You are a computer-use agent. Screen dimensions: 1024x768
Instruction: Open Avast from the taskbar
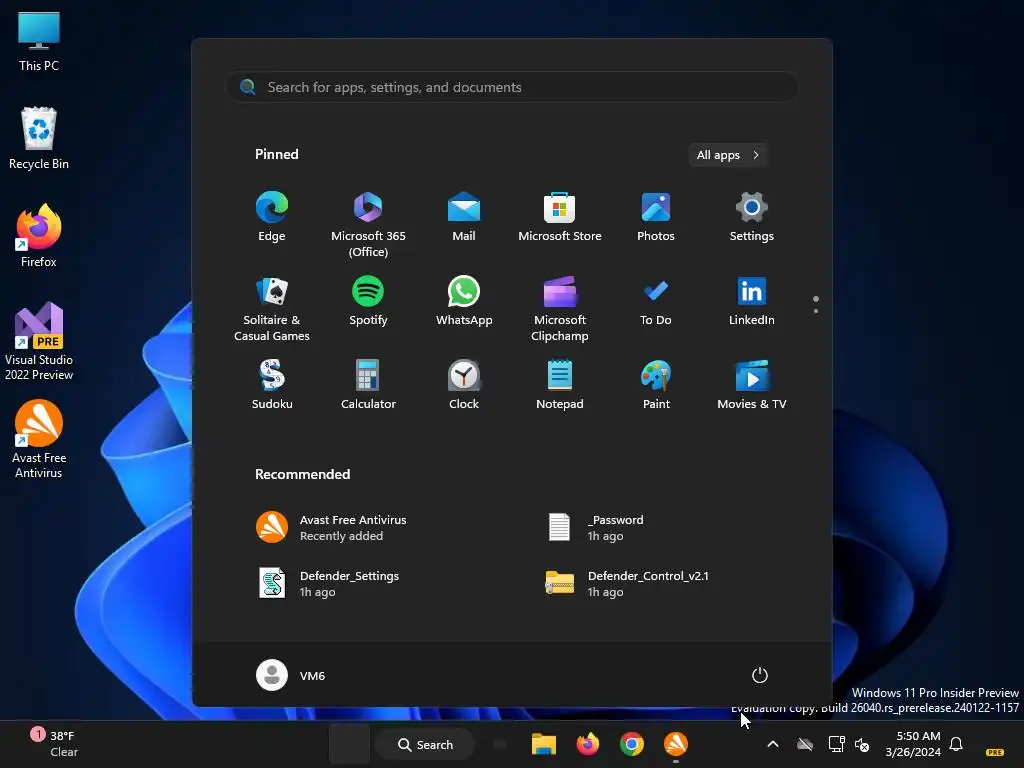(676, 744)
